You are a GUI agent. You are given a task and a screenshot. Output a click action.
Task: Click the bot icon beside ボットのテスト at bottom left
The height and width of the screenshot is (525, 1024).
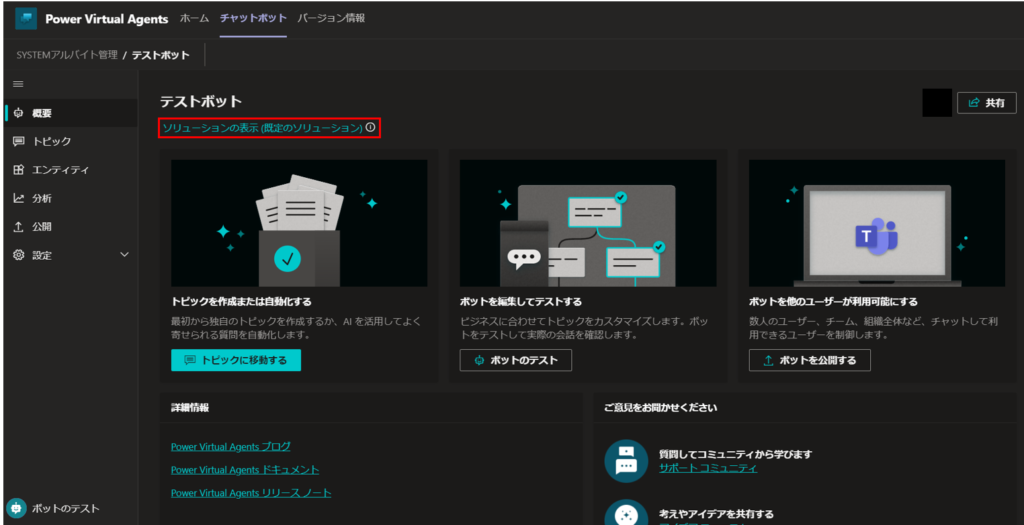[x=16, y=509]
